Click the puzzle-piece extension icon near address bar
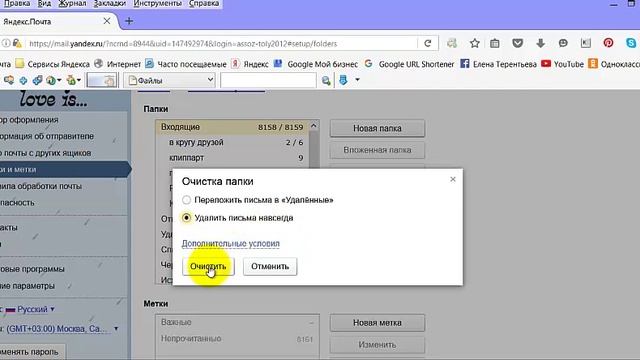This screenshot has height=360, width=640. [x=452, y=43]
